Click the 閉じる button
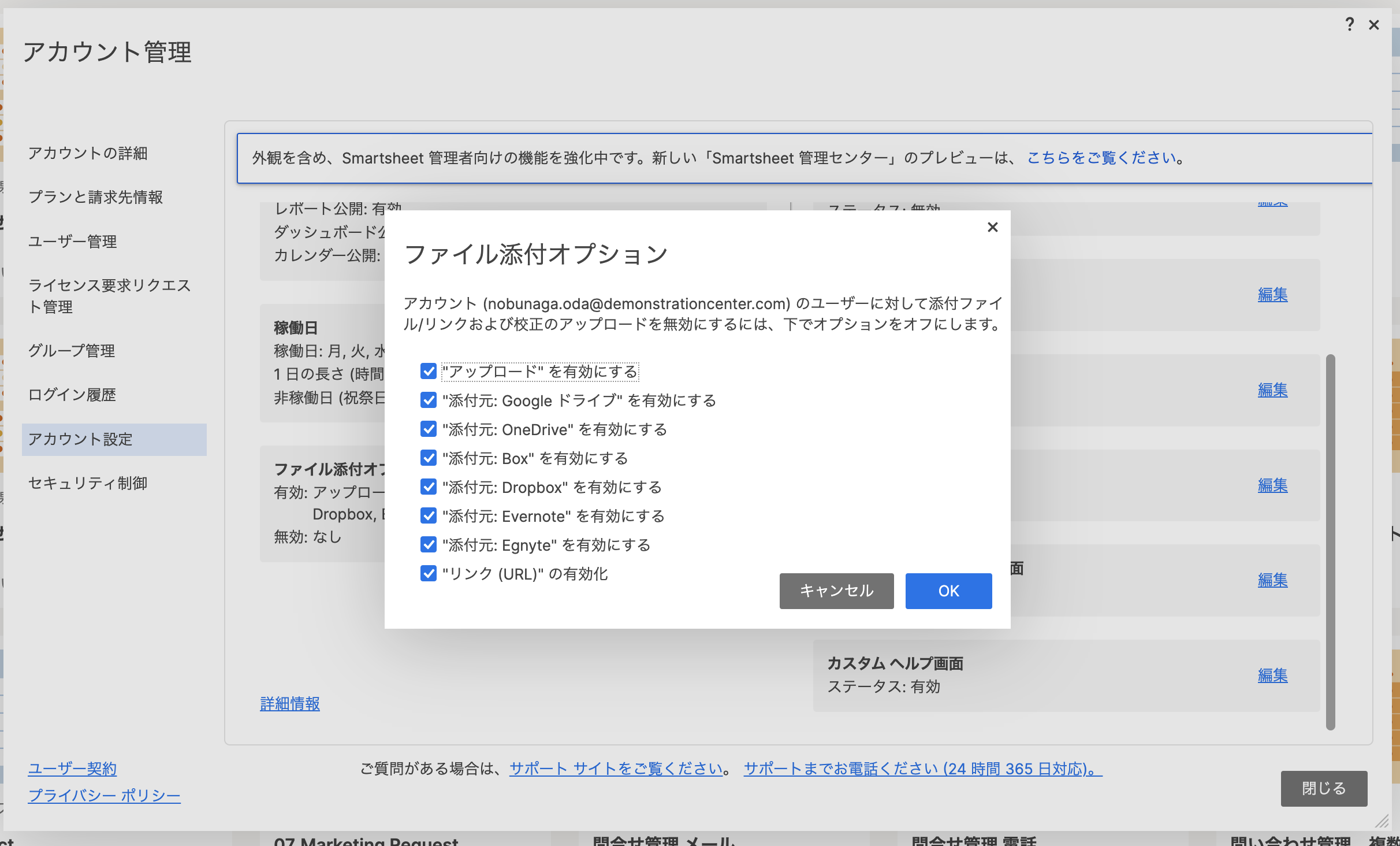The width and height of the screenshot is (1400, 846). pos(1324,788)
